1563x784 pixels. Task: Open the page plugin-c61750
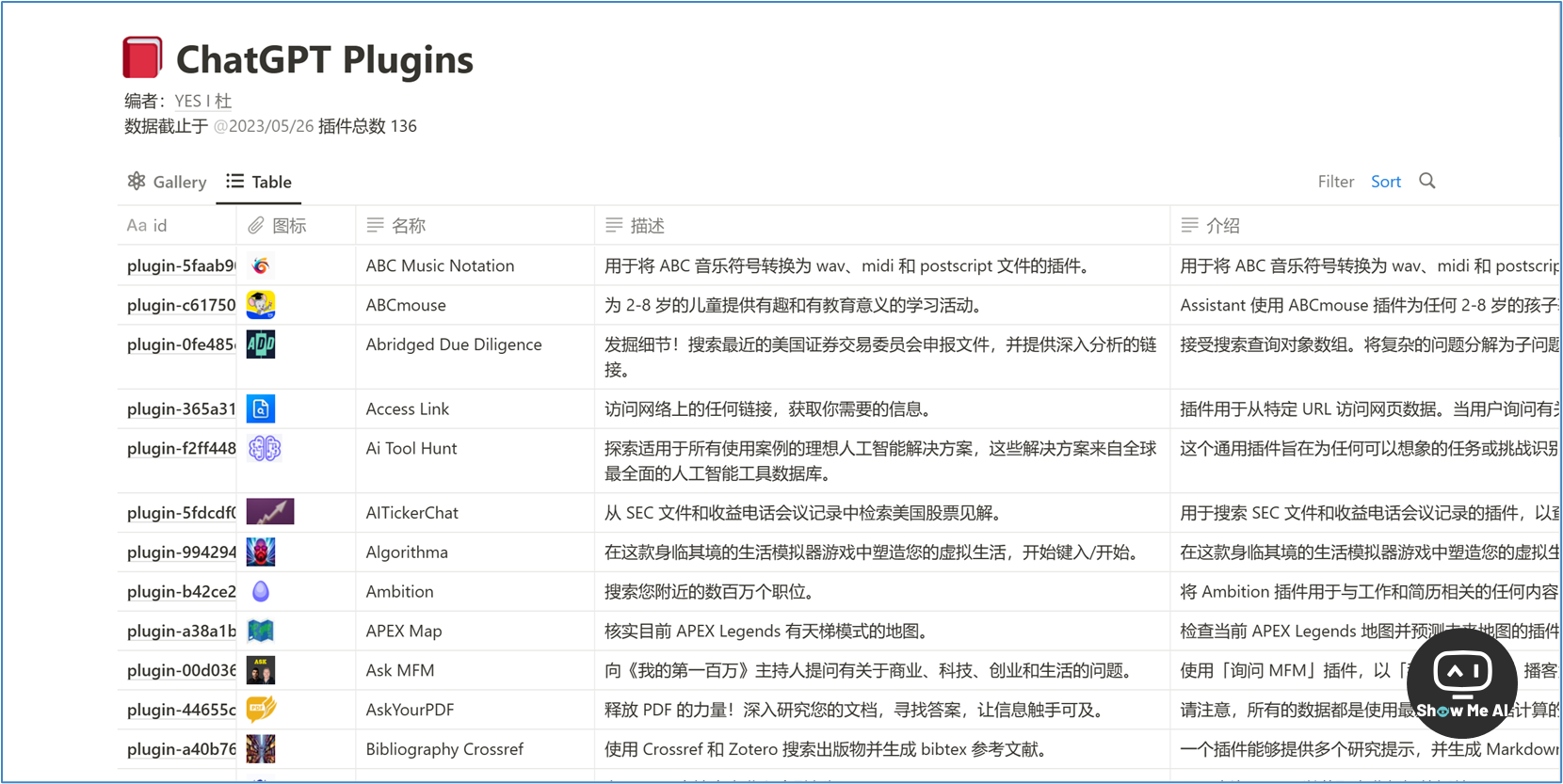[x=181, y=305]
